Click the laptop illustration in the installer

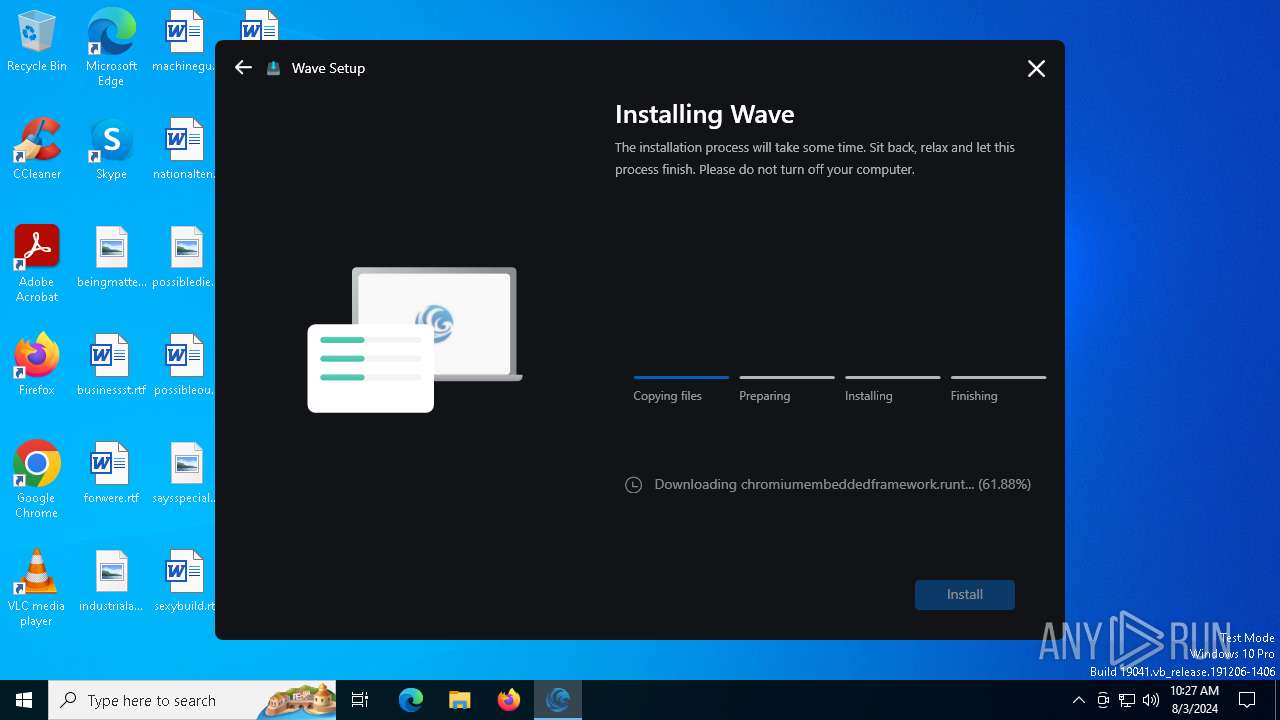415,339
